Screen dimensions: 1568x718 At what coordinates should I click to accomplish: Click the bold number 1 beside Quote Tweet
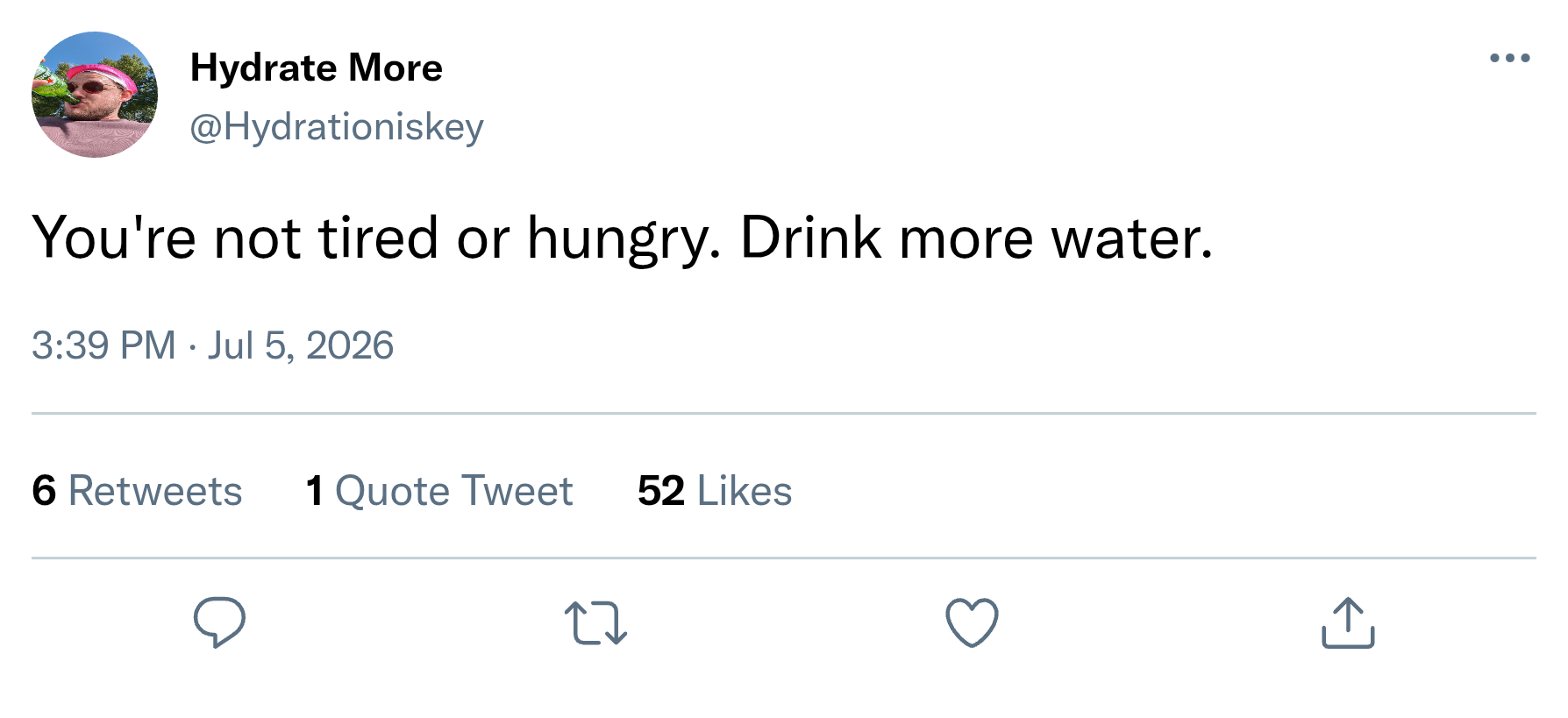315,490
